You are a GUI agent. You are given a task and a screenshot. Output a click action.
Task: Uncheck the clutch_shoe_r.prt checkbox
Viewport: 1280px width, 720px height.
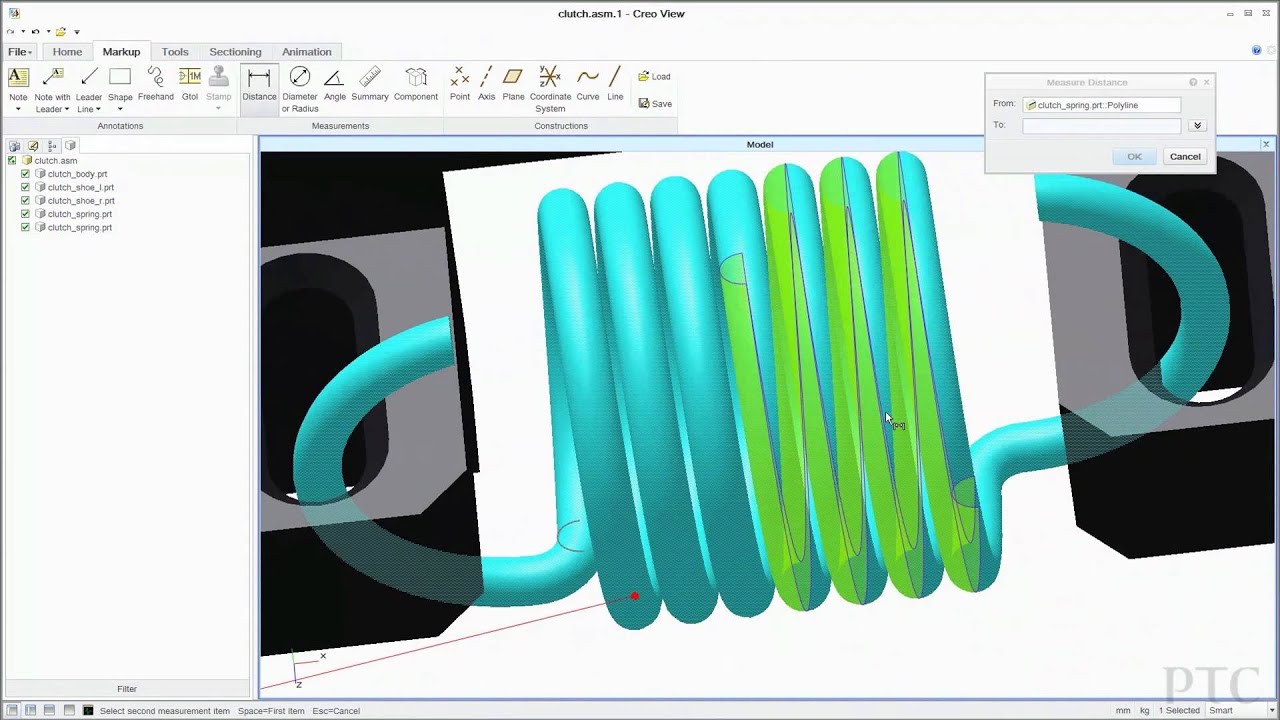coord(26,201)
